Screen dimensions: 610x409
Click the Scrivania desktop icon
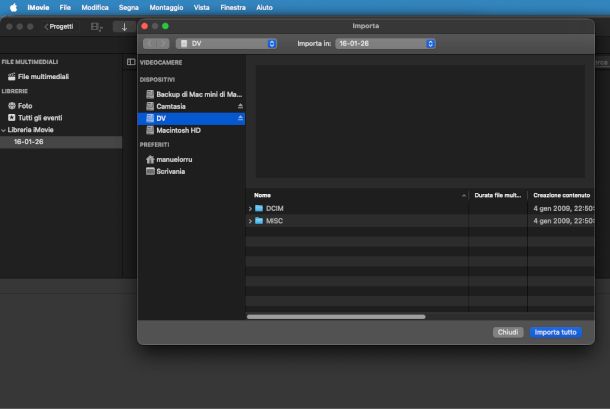pos(150,171)
